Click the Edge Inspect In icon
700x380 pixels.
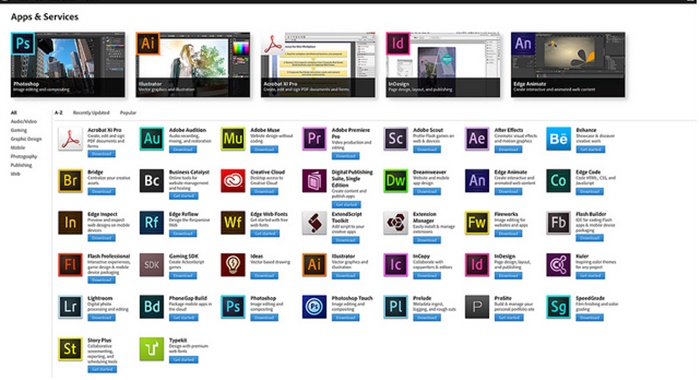[x=70, y=223]
